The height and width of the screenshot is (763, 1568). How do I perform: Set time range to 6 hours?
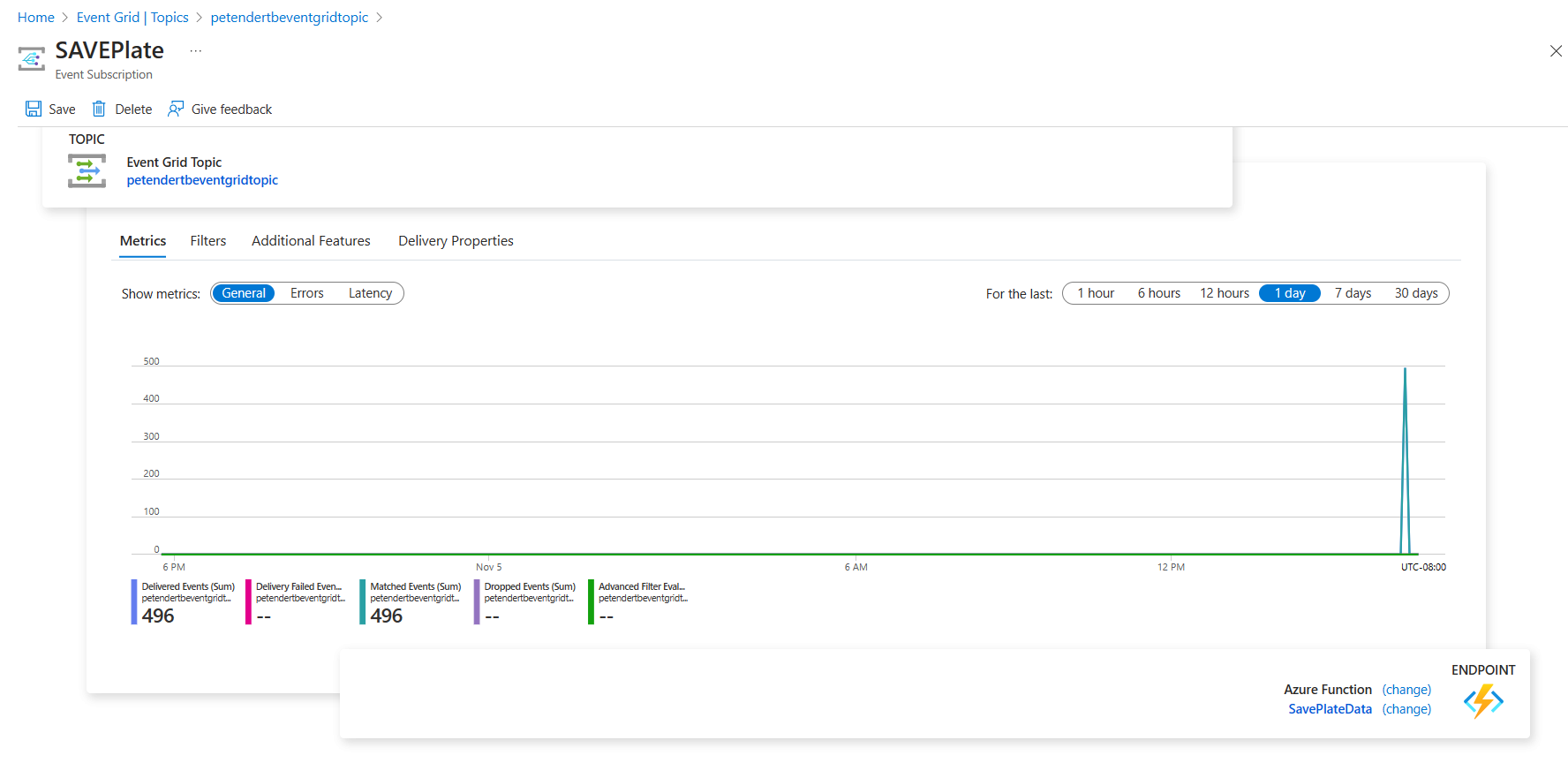(x=1159, y=293)
